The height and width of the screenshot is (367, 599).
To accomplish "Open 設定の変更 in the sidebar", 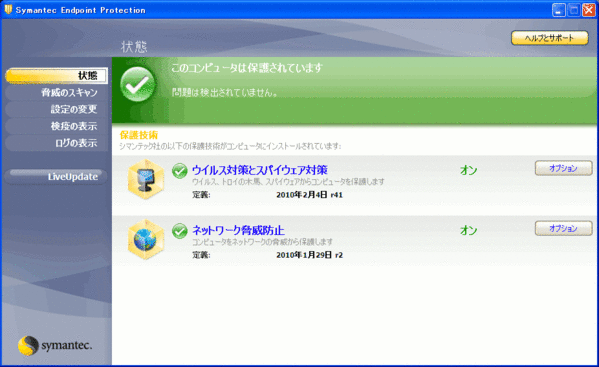I will tap(56, 109).
